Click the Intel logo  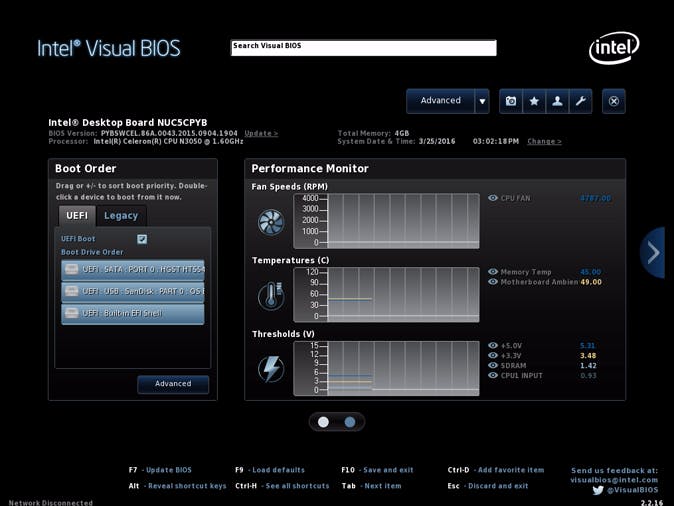(614, 47)
